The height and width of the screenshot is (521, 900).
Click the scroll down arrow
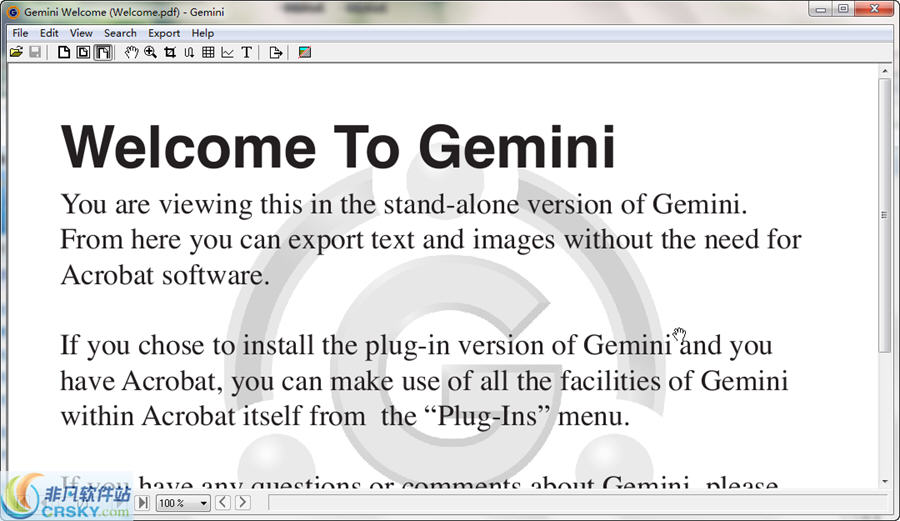885,481
